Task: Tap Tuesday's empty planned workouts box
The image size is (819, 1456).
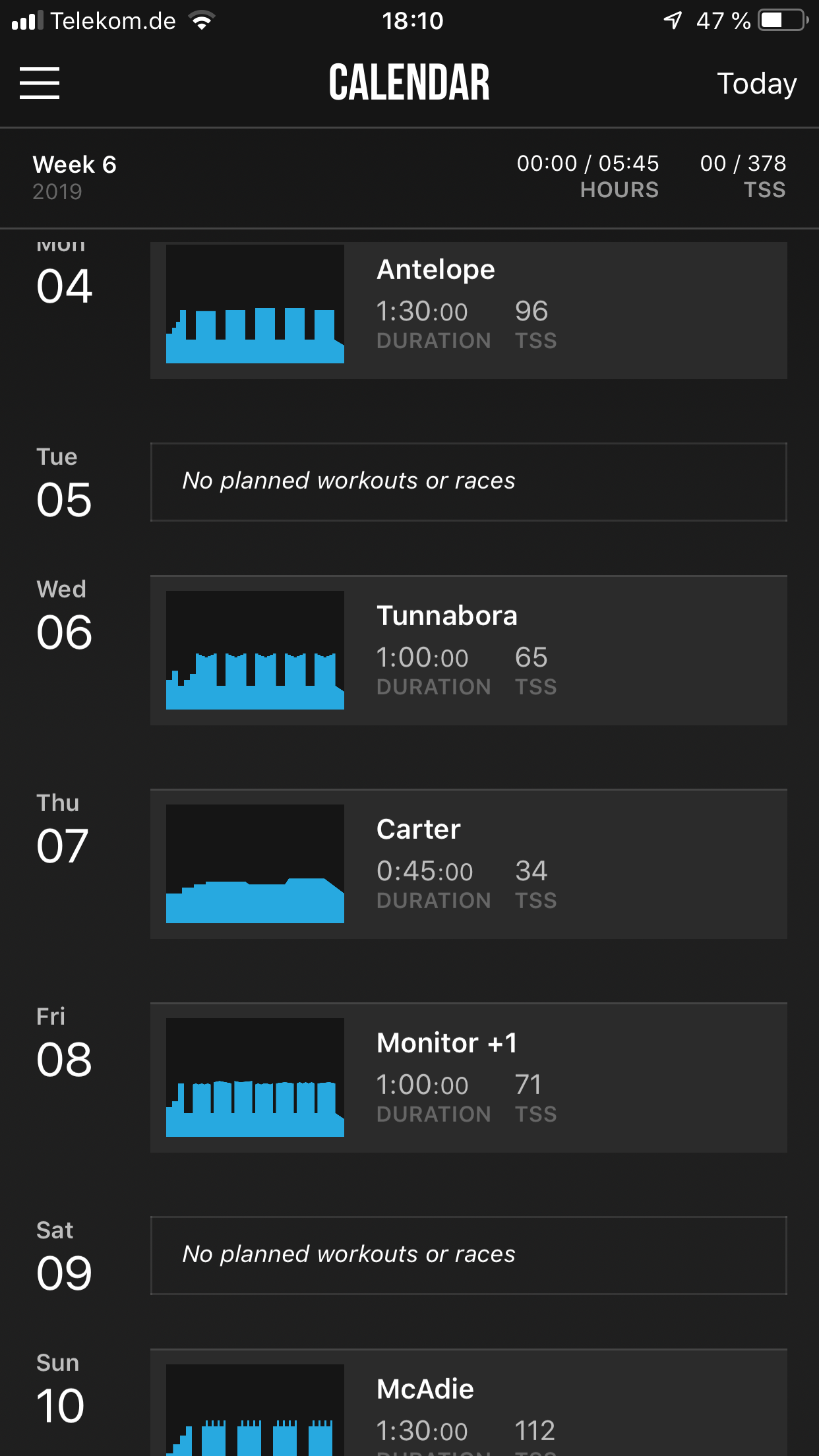Action: tap(468, 482)
